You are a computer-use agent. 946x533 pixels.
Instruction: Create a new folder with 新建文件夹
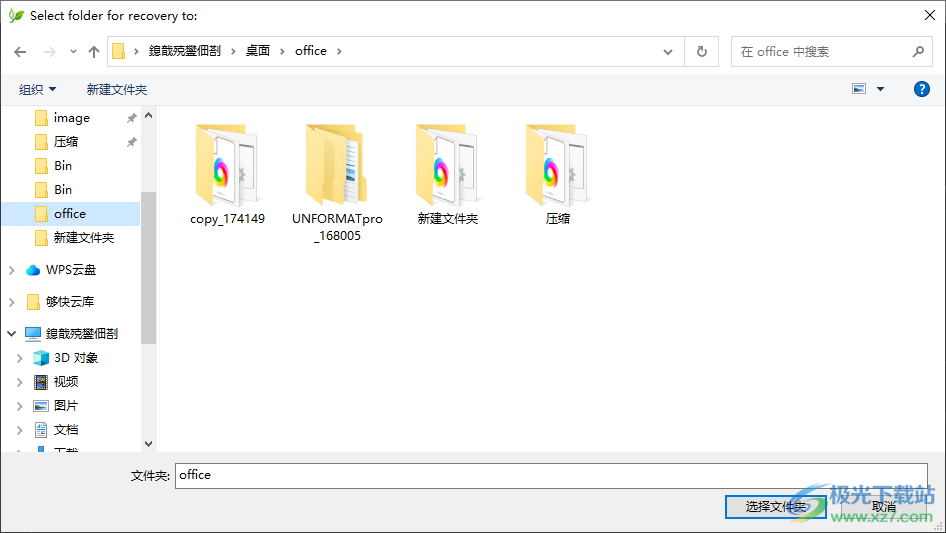[116, 89]
